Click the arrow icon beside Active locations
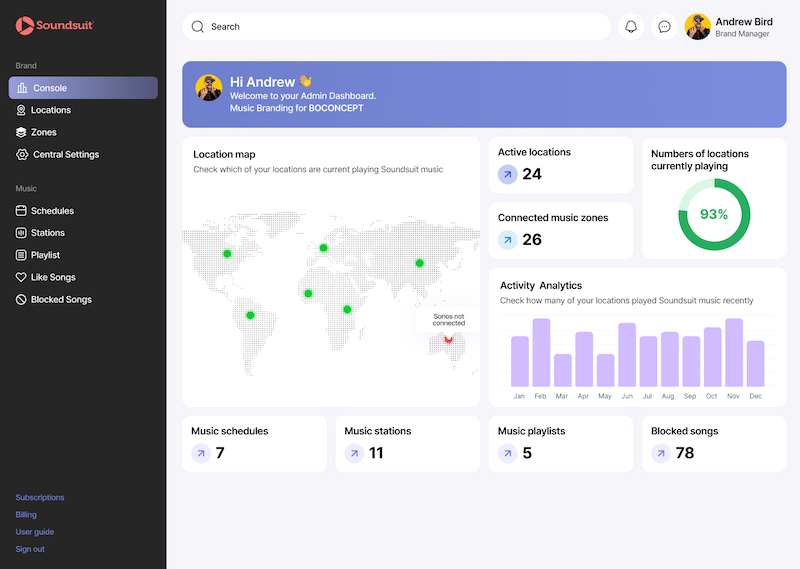800x569 pixels. pyautogui.click(x=508, y=175)
